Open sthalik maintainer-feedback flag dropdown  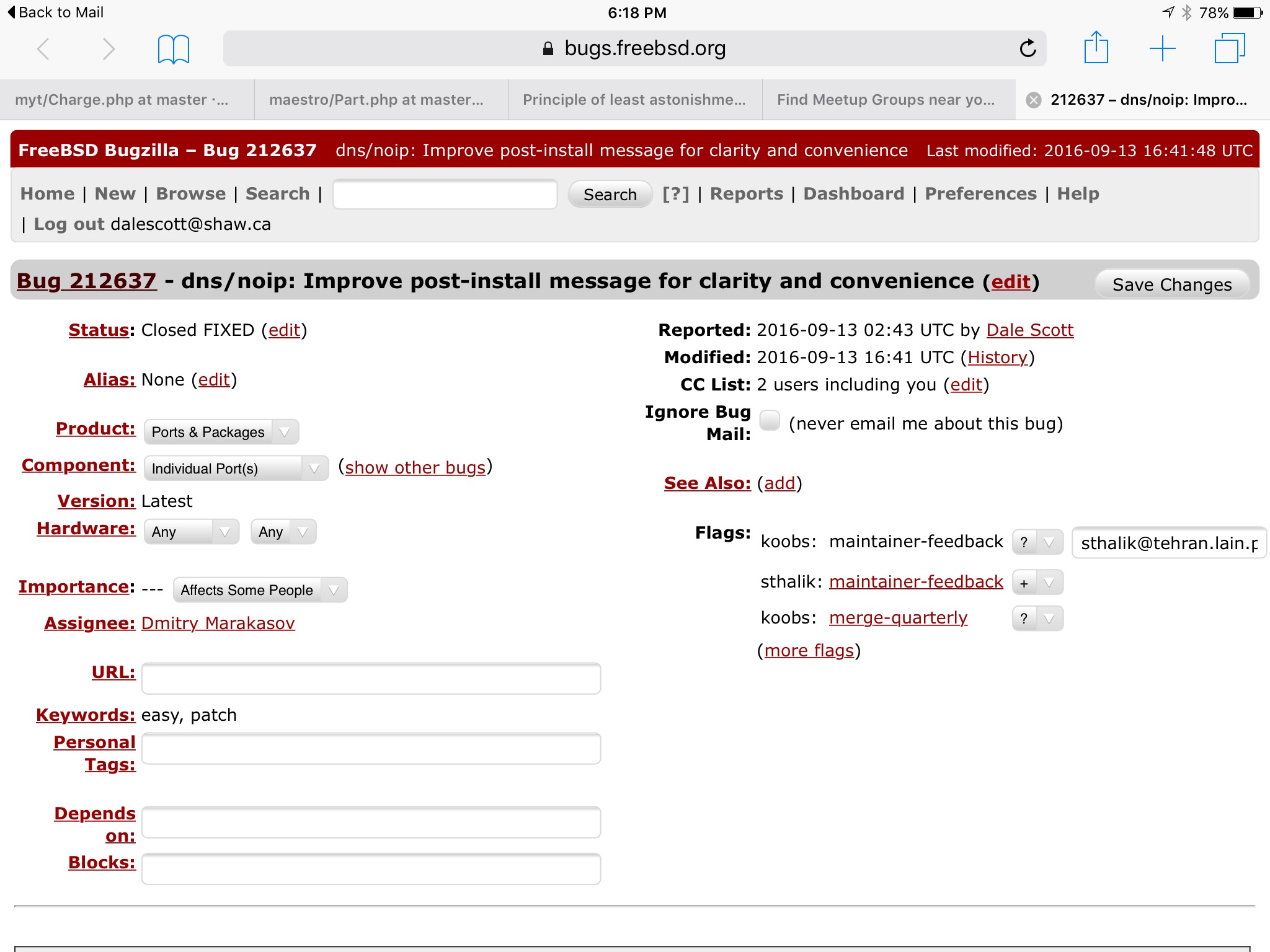pos(1037,583)
